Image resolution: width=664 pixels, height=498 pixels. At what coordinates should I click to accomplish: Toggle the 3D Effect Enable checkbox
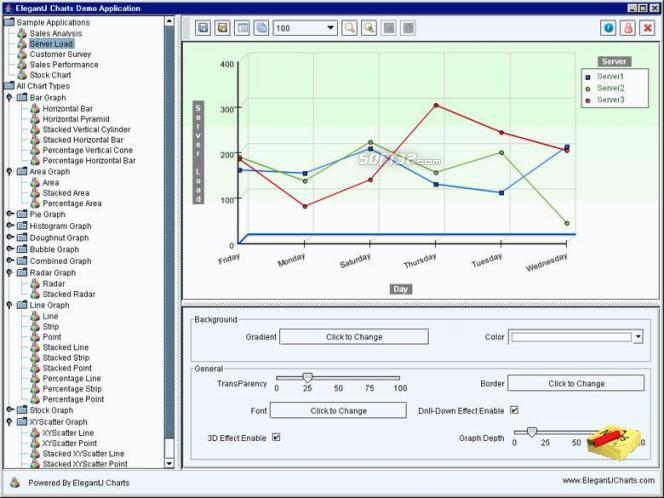tap(276, 437)
